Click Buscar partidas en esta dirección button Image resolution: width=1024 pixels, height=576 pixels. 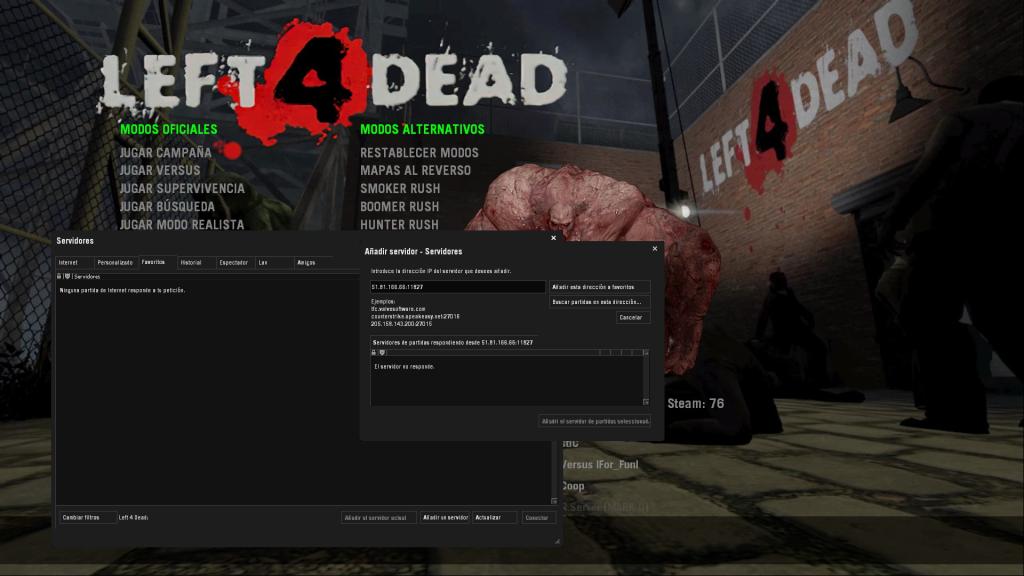[599, 302]
